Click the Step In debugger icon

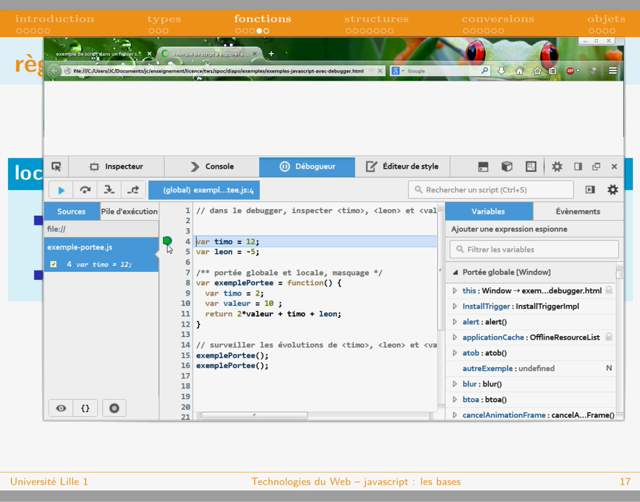pyautogui.click(x=109, y=190)
